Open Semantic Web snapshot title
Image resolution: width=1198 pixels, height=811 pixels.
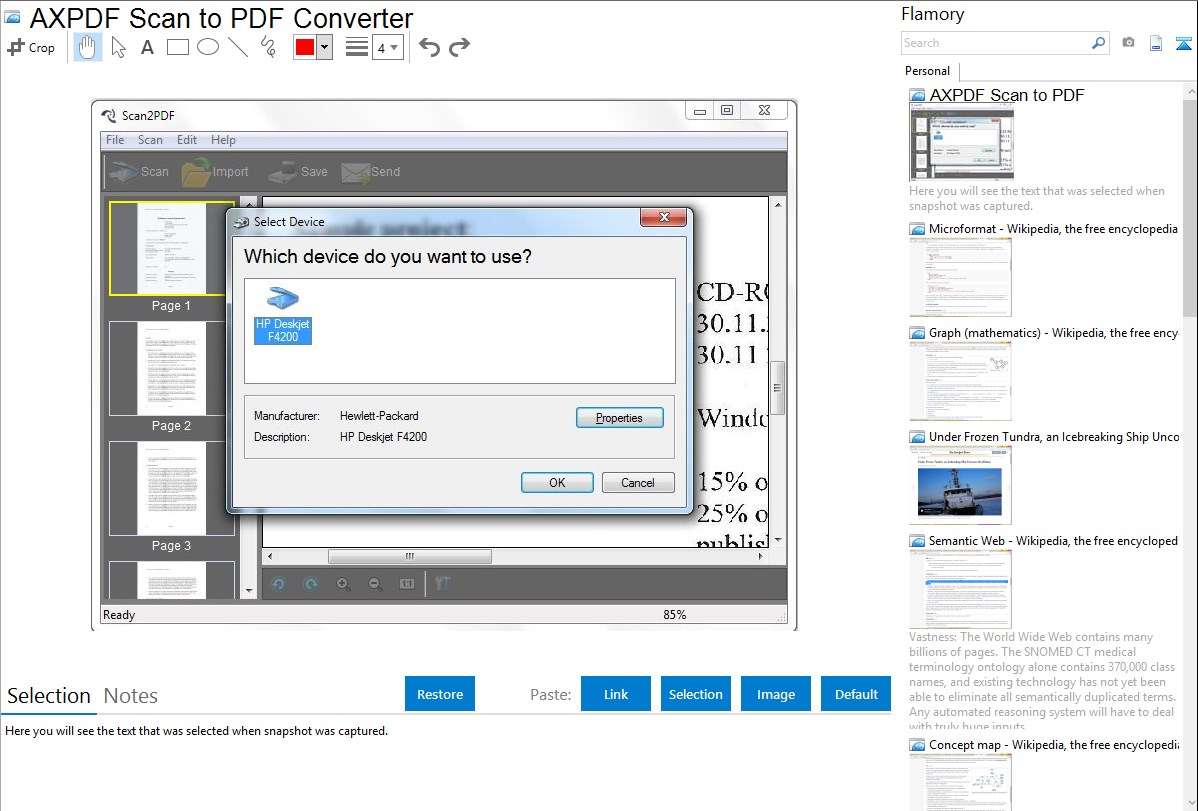coord(1053,541)
